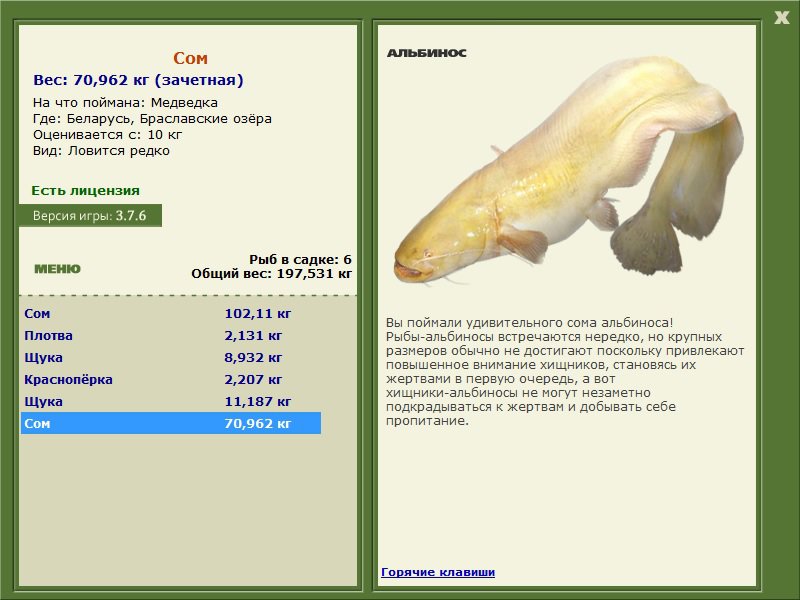Click the Есть лицензия label
The height and width of the screenshot is (600, 800).
[85, 191]
